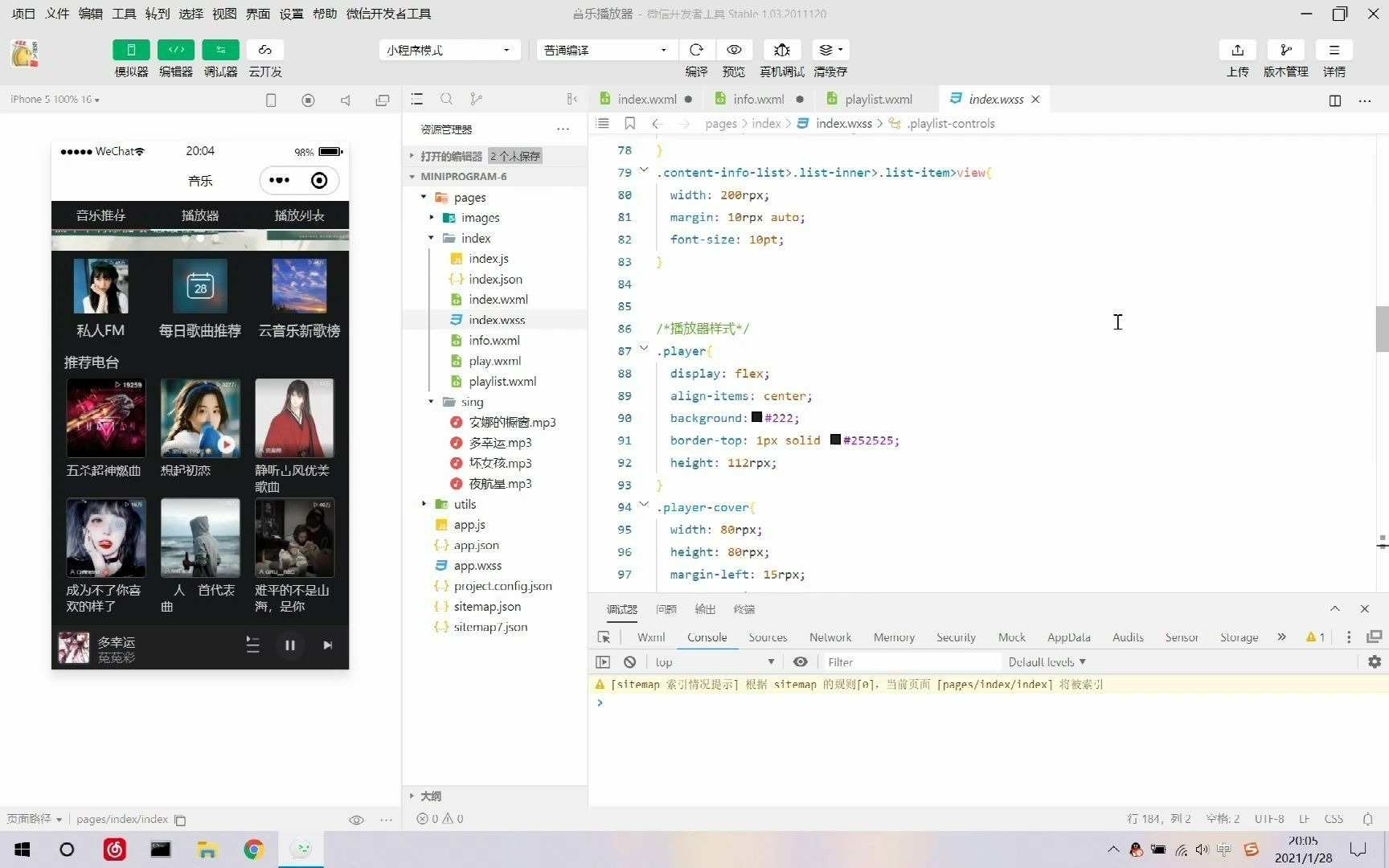The height and width of the screenshot is (868, 1389).
Task: Collapse the MINIPROGRAM-6 root
Action: (412, 177)
